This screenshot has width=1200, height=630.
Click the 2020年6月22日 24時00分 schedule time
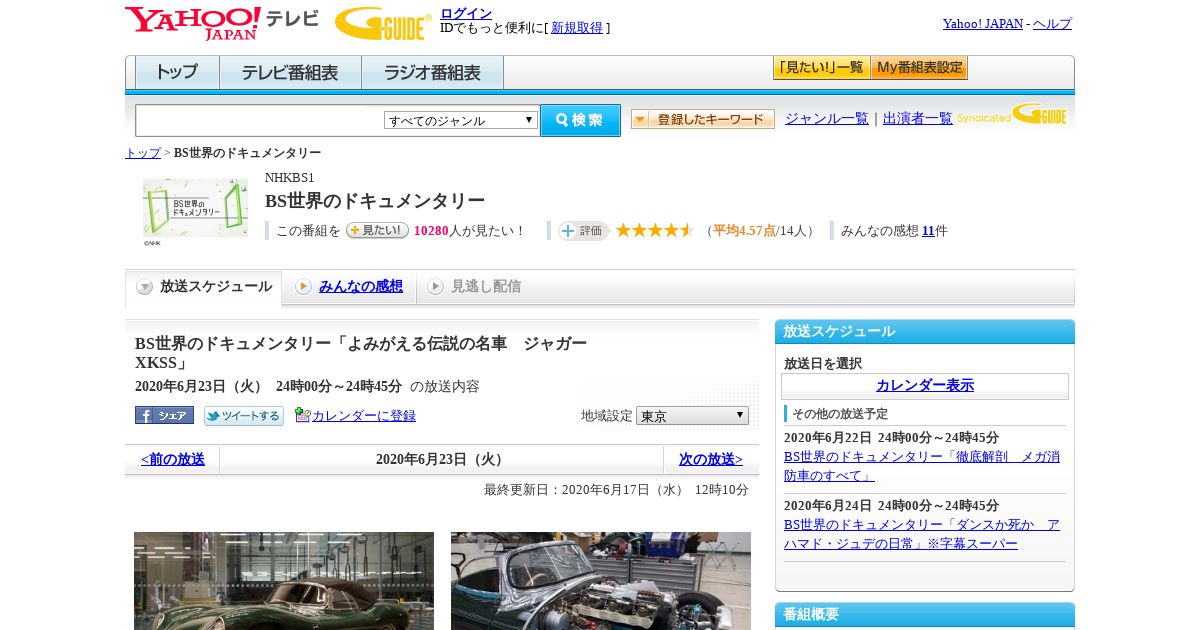tap(891, 438)
